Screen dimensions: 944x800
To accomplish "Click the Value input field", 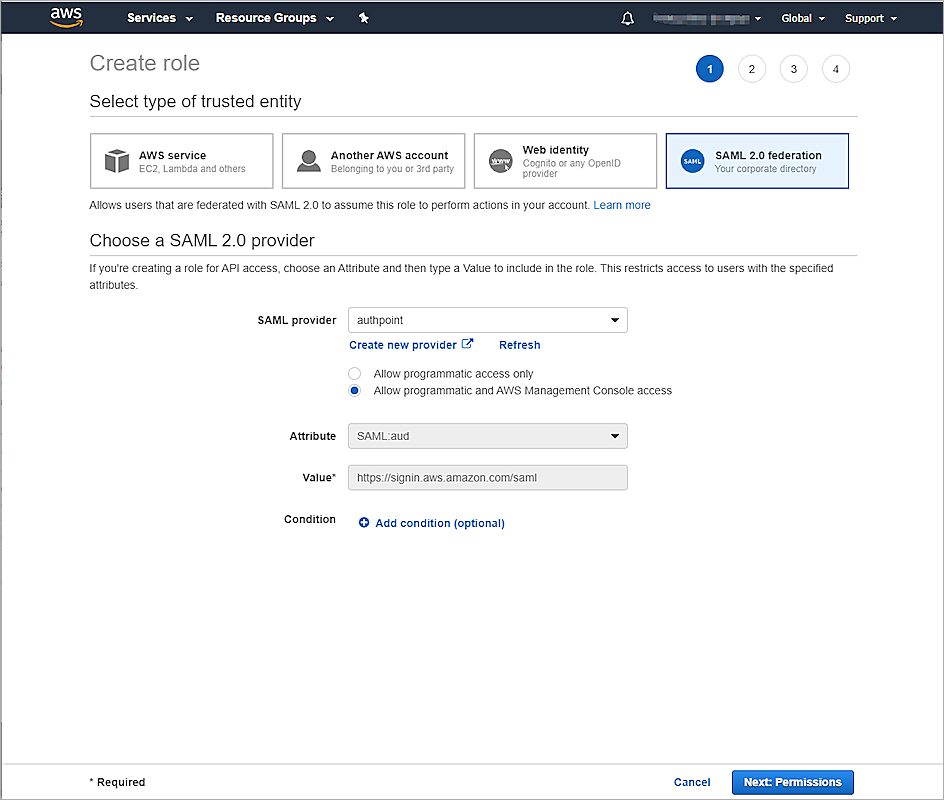I will (487, 478).
